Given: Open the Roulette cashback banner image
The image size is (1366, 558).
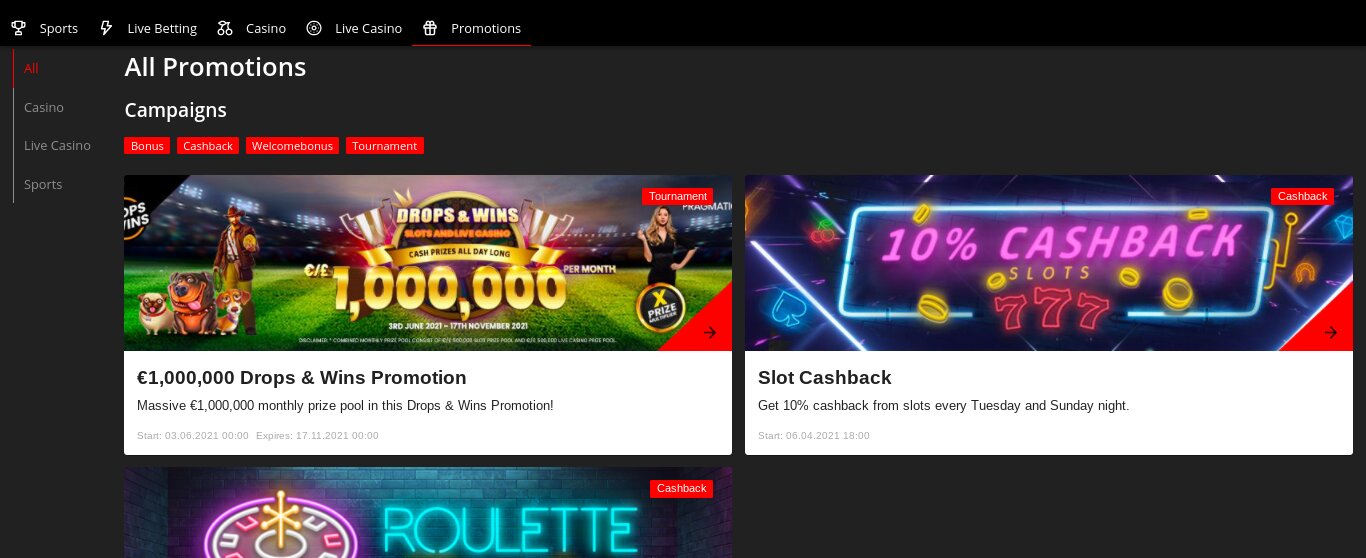Looking at the screenshot, I should pyautogui.click(x=428, y=512).
